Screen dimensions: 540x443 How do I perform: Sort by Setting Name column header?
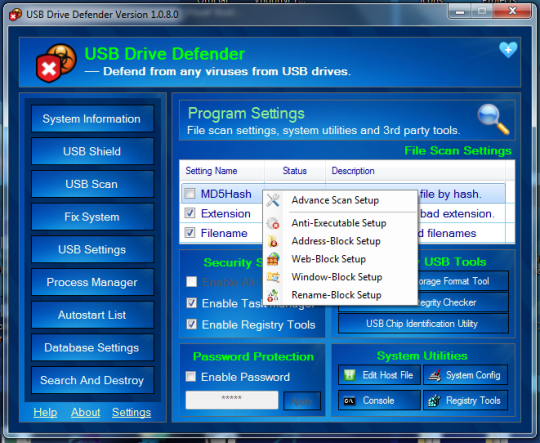tap(222, 171)
